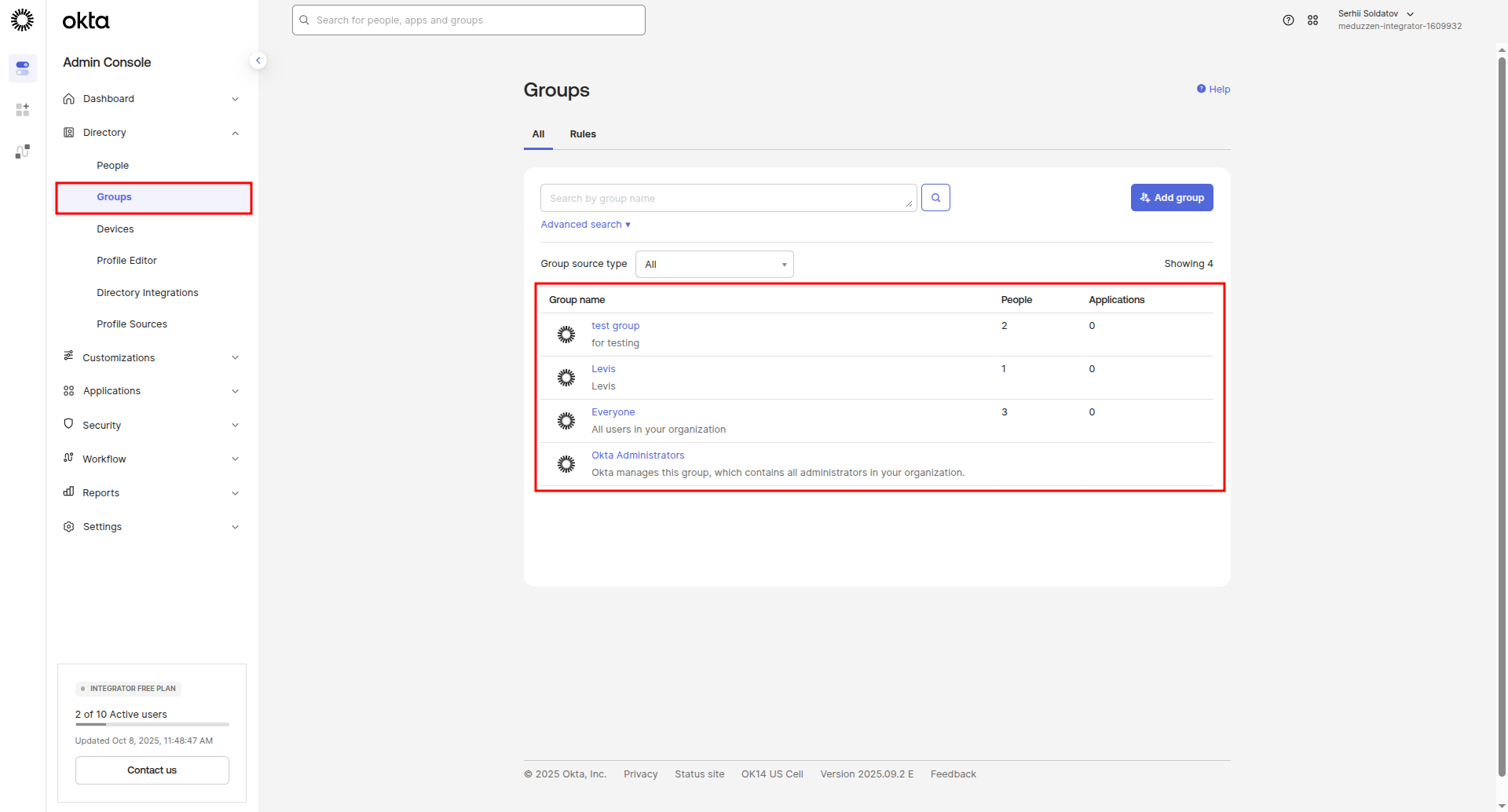Open the Everyone group link
Screen dimensions: 1508x812
point(613,412)
